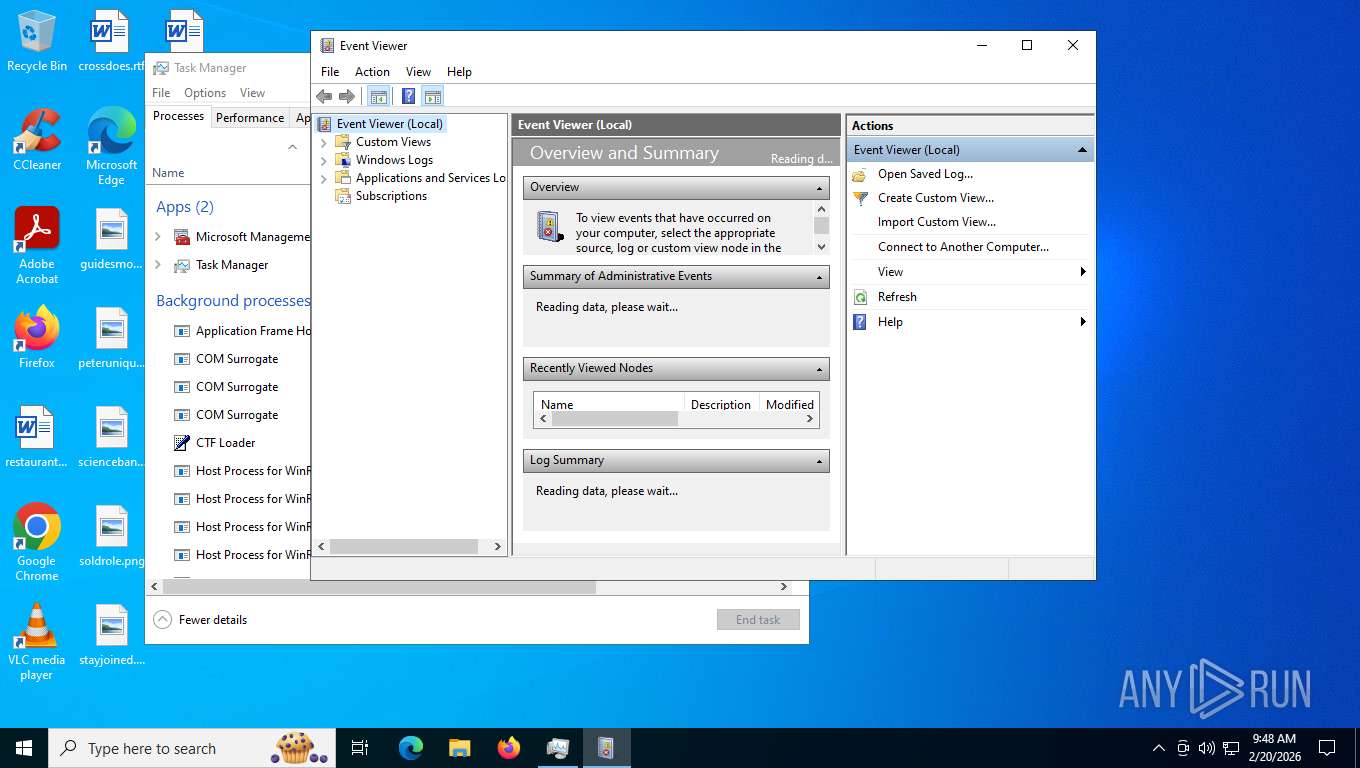Viewport: 1360px width, 768px height.
Task: Expand Microsoft Management Console app row
Action: [x=158, y=237]
